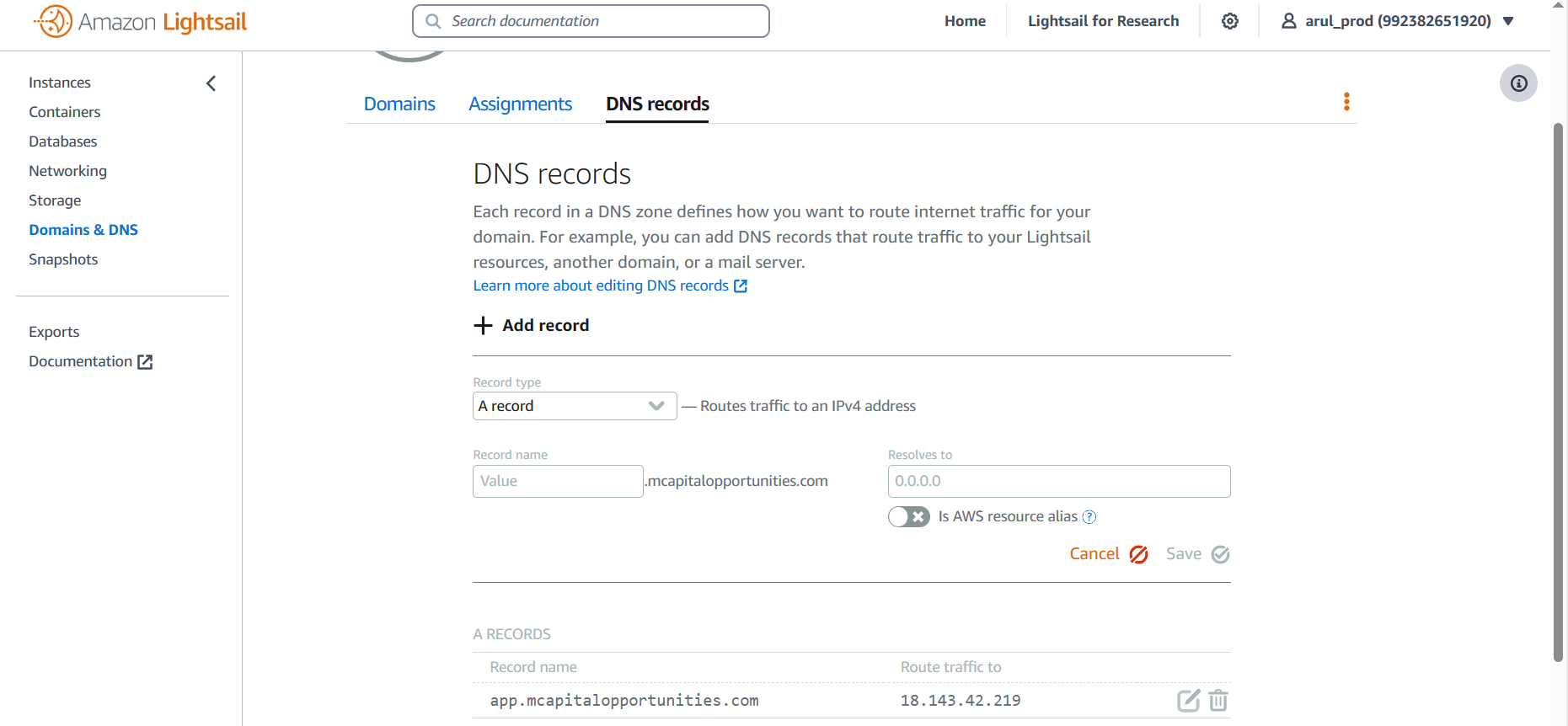
Task: Click the Record name input field
Action: click(558, 481)
